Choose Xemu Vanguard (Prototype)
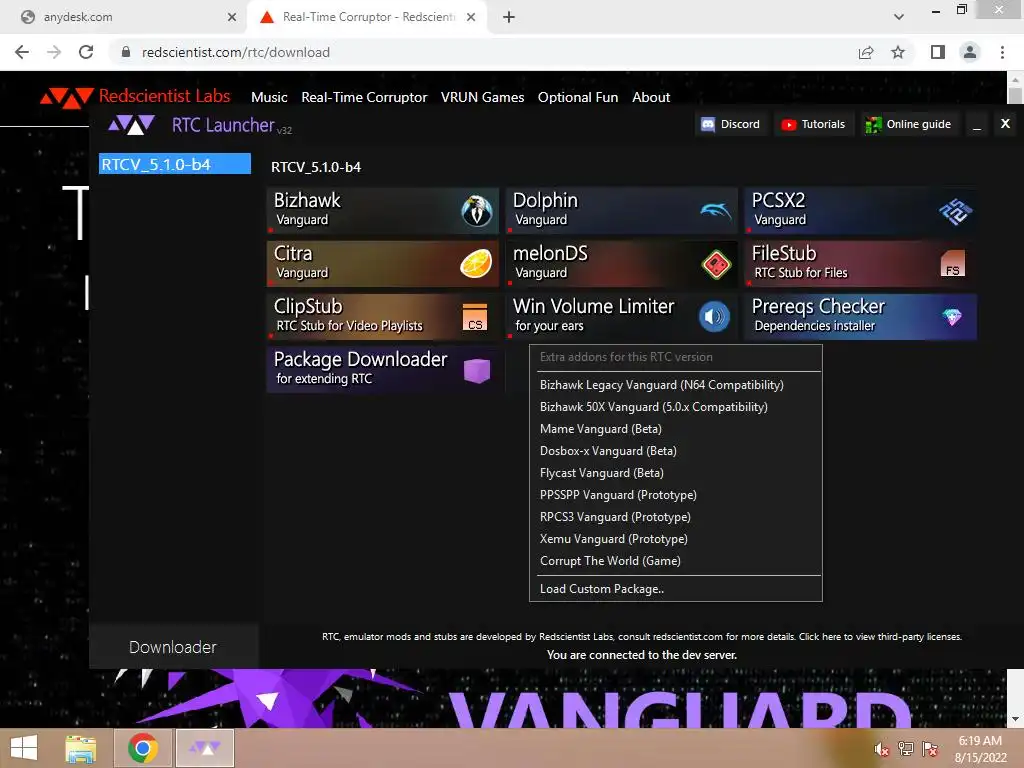1024x768 pixels. 675,539
